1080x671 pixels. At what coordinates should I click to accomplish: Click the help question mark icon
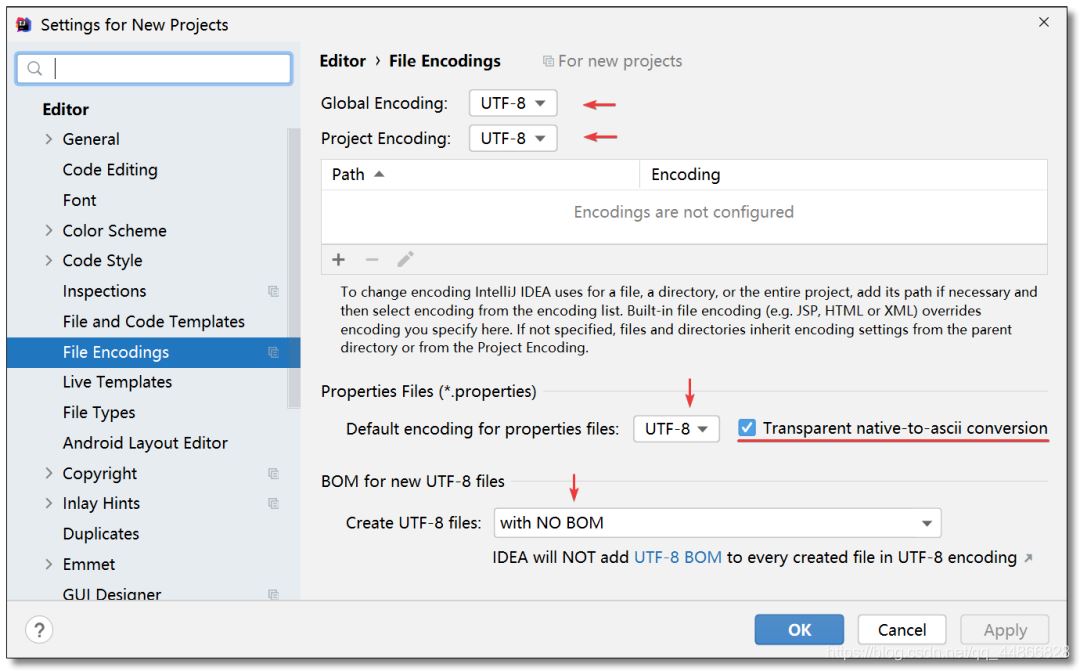coord(39,630)
